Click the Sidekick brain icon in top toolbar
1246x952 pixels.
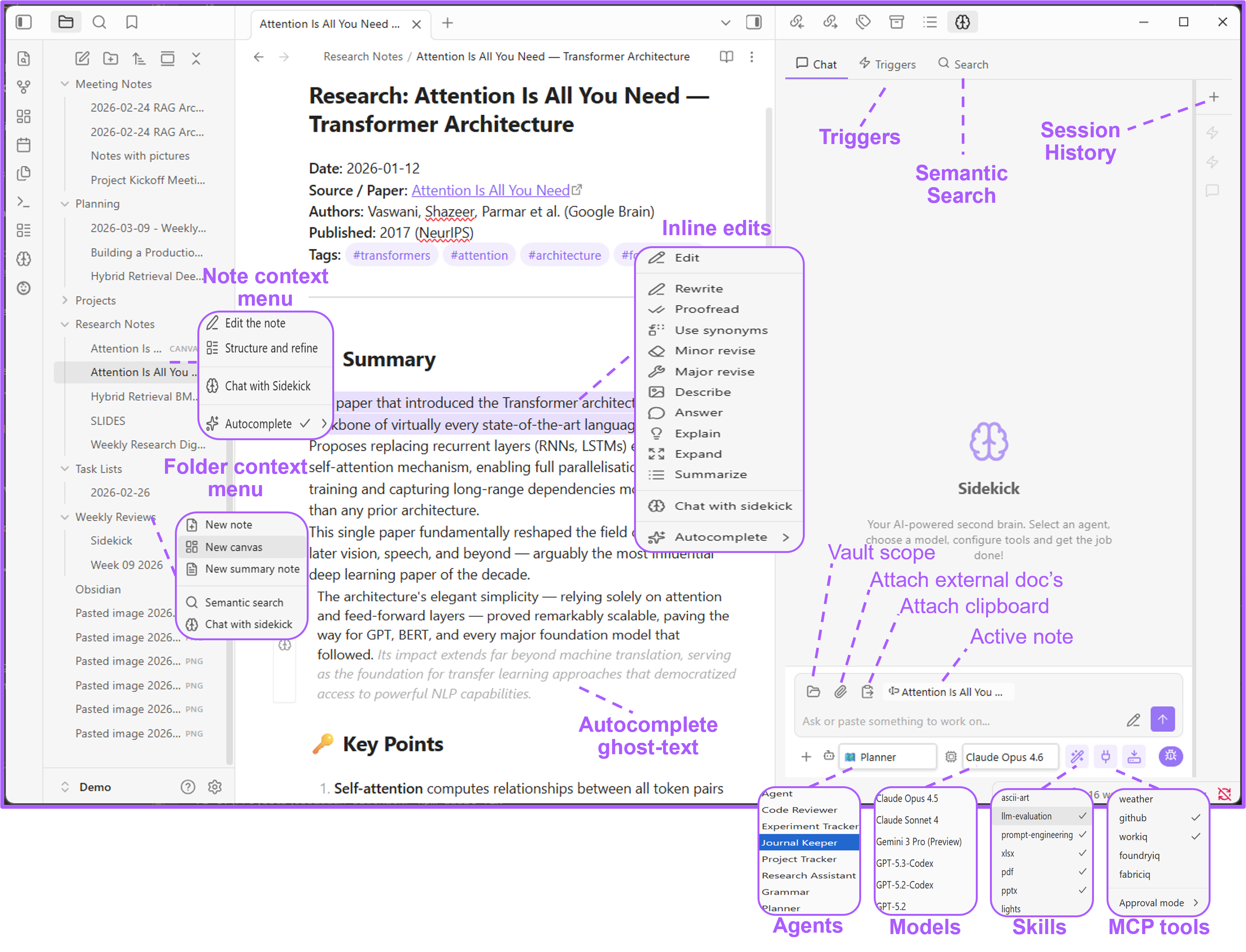point(962,22)
